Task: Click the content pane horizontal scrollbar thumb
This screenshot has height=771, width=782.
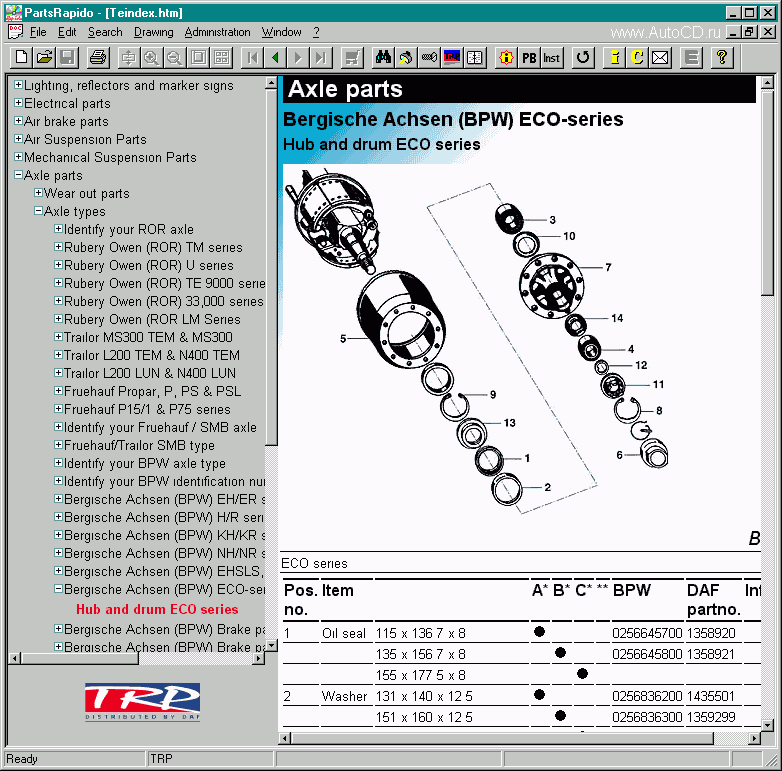Action: (502, 738)
